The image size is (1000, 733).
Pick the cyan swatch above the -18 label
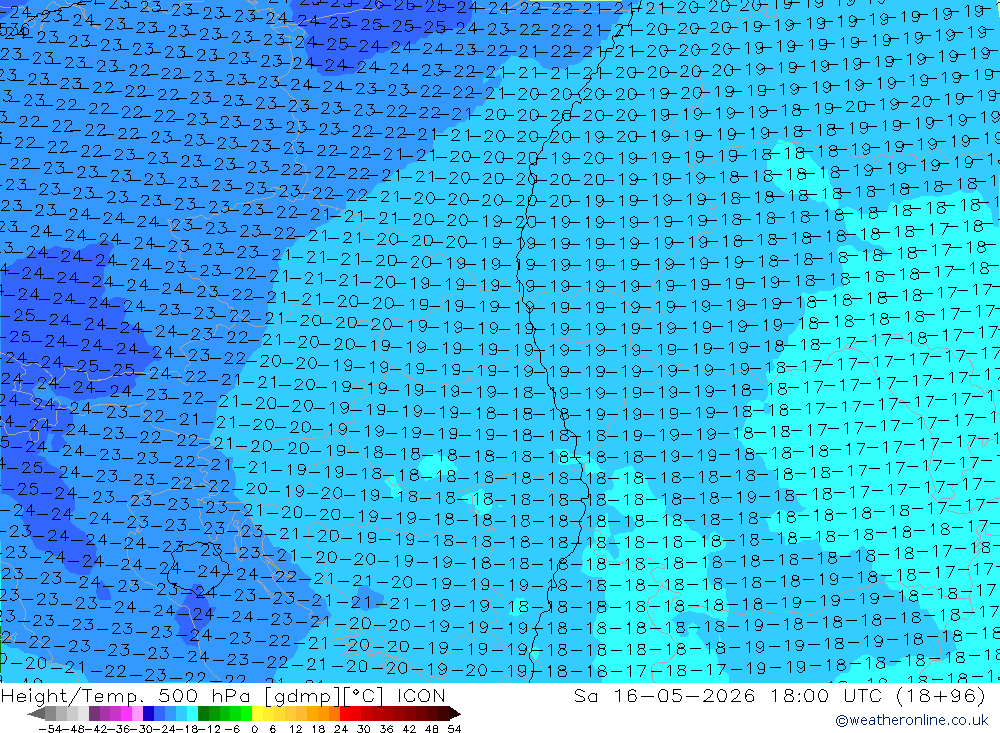pyautogui.click(x=192, y=714)
